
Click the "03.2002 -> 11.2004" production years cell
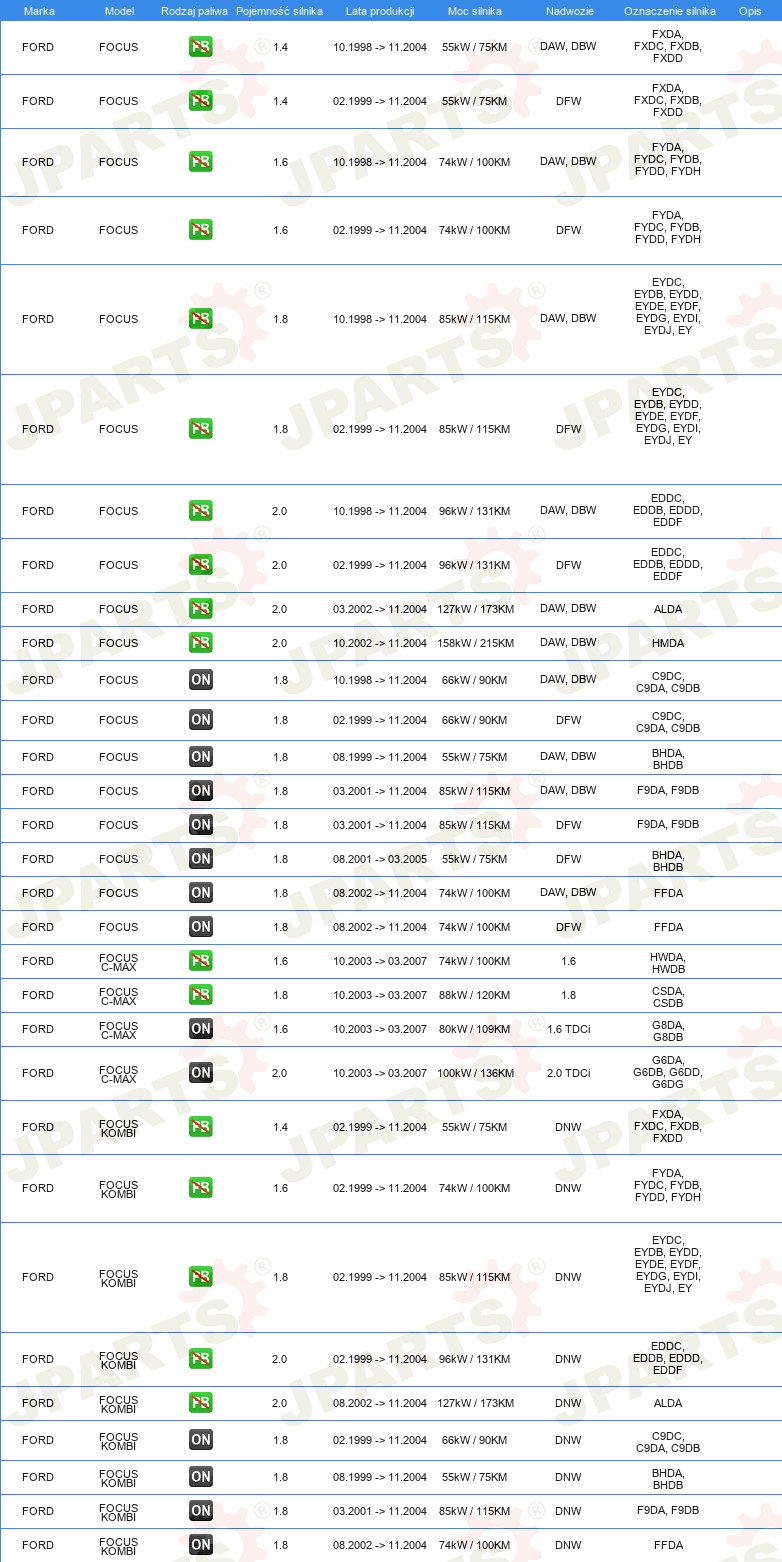click(x=380, y=609)
